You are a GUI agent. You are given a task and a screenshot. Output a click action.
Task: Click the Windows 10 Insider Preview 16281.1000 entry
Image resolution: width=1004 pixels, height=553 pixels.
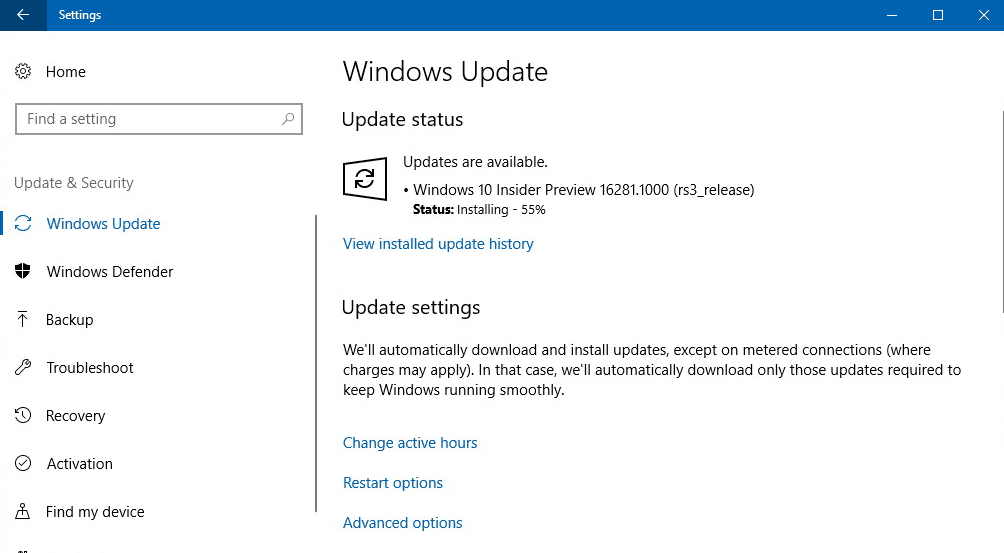pos(583,190)
